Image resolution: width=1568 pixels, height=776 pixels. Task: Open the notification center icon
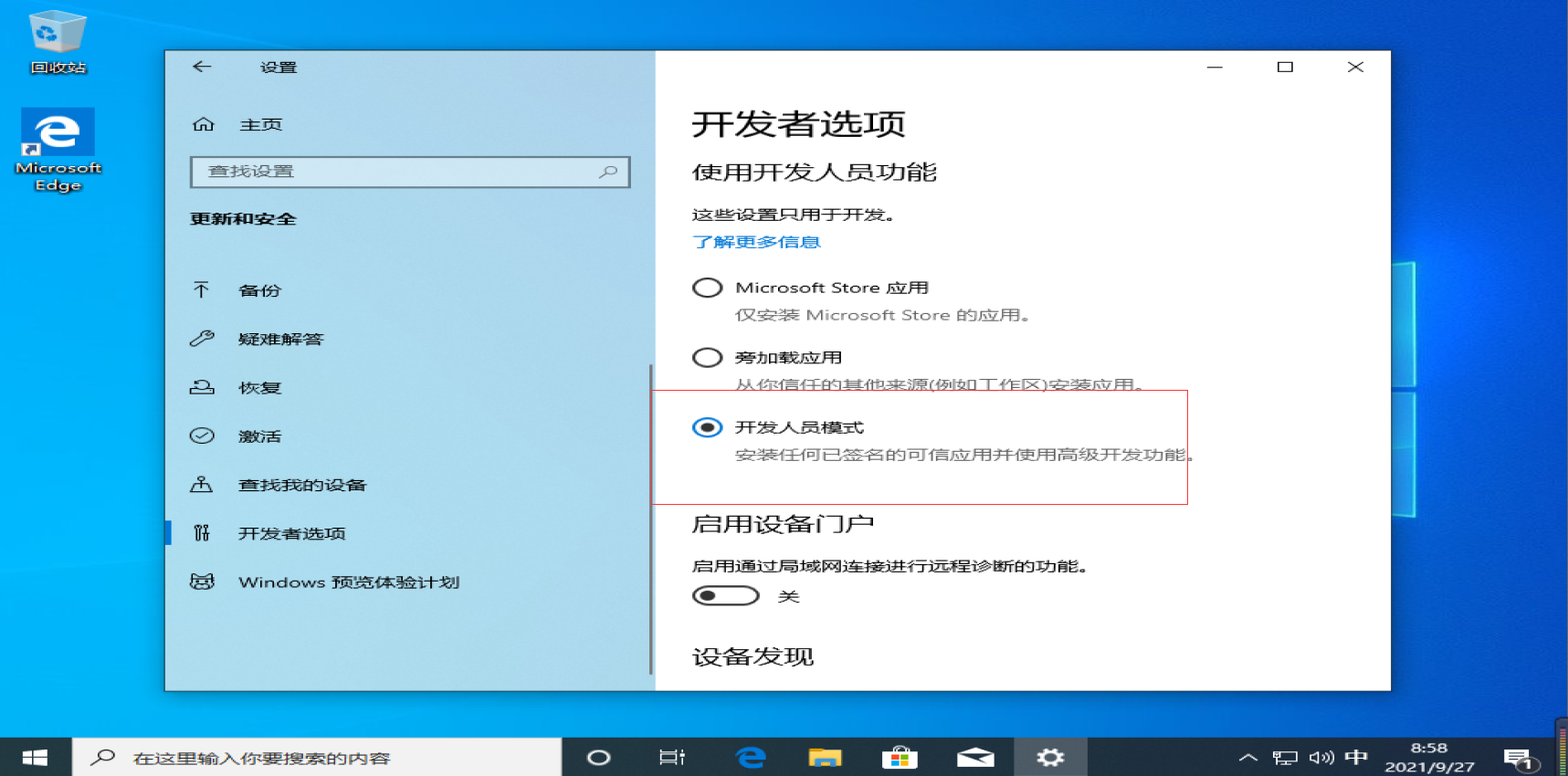pos(1521,759)
